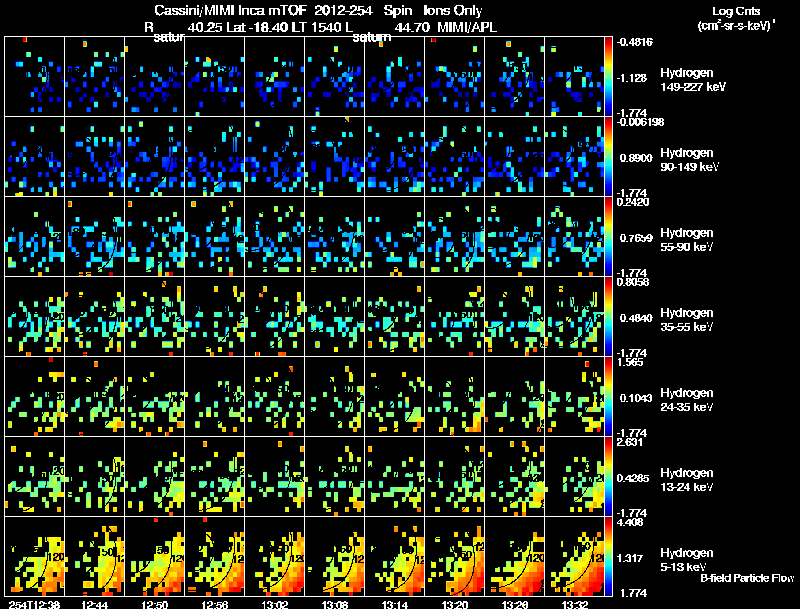Click the '0.2420' color scale value
Viewport: 800px width, 609px height.
(633, 202)
